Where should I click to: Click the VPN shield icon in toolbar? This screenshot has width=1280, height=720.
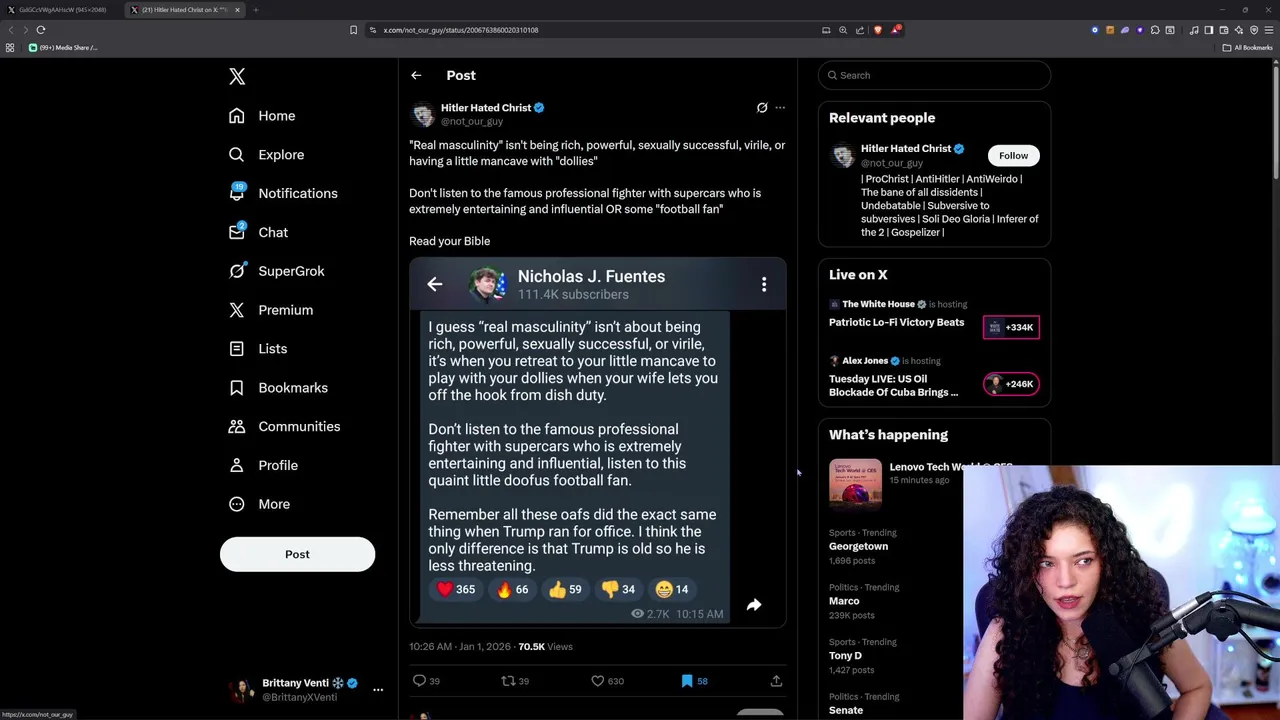(x=1254, y=30)
